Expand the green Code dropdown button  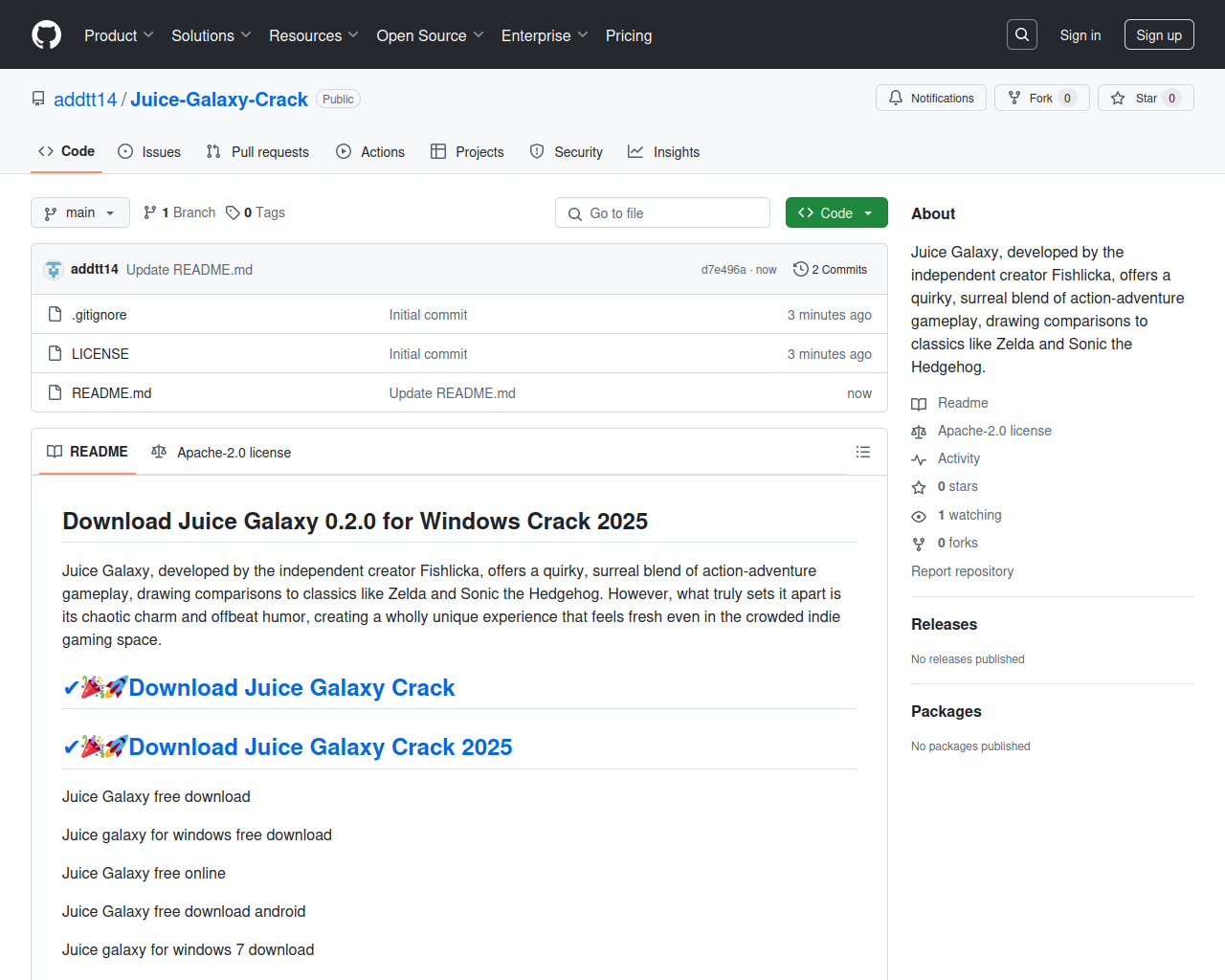(x=836, y=212)
